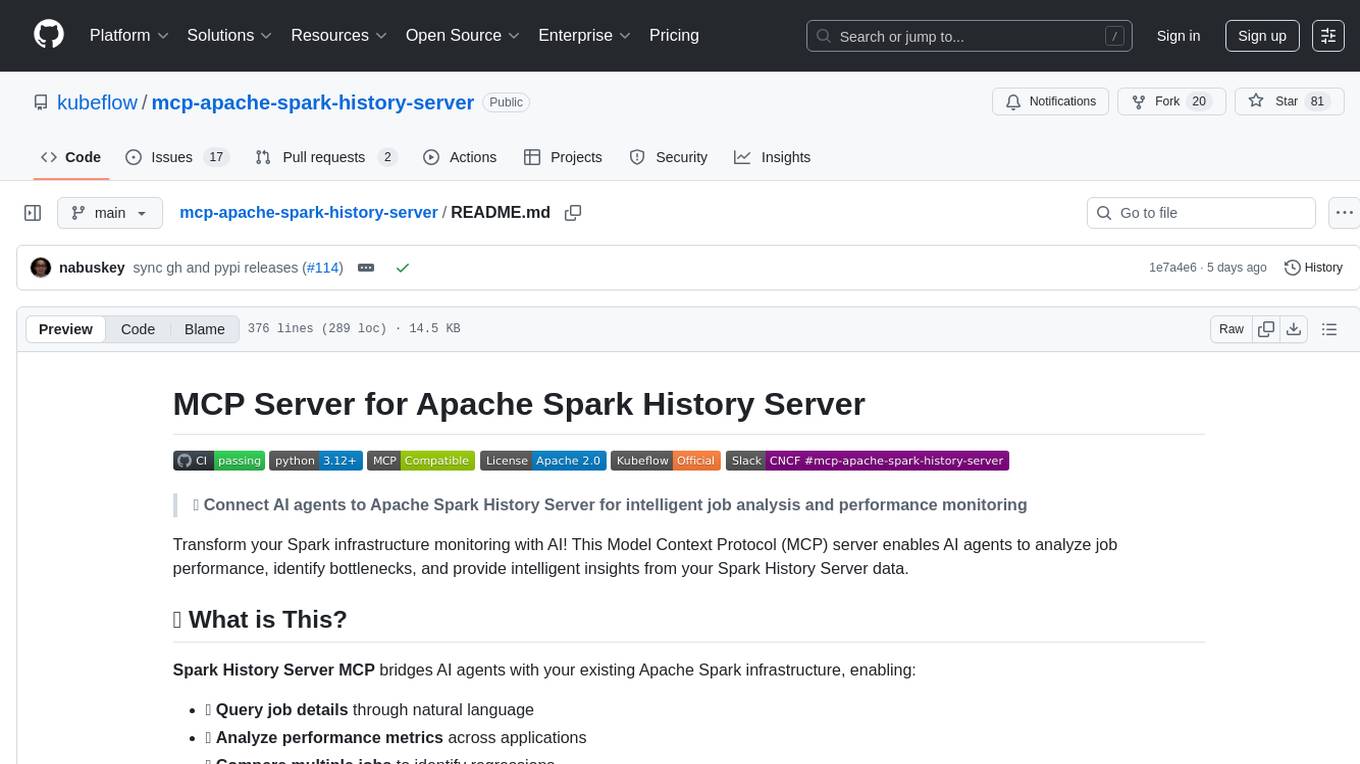Image resolution: width=1360 pixels, height=764 pixels.
Task: Click the MCP Compatible badge
Action: point(420,461)
